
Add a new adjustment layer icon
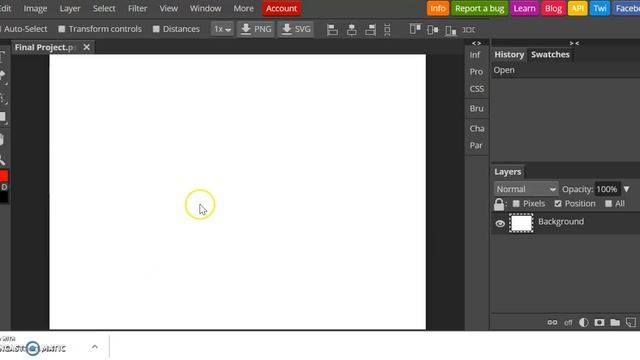pos(584,322)
